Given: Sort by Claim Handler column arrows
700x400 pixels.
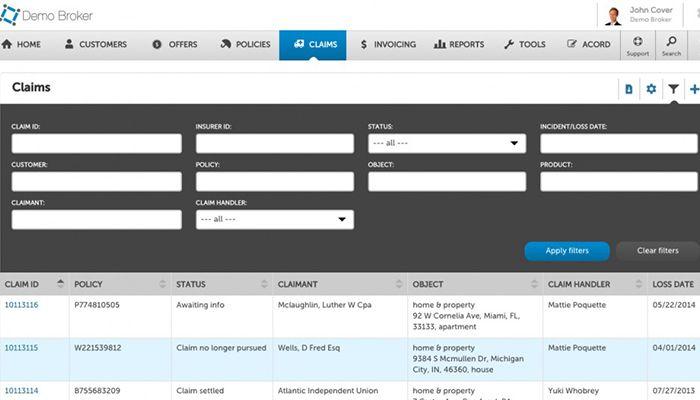Looking at the screenshot, I should point(639,284).
